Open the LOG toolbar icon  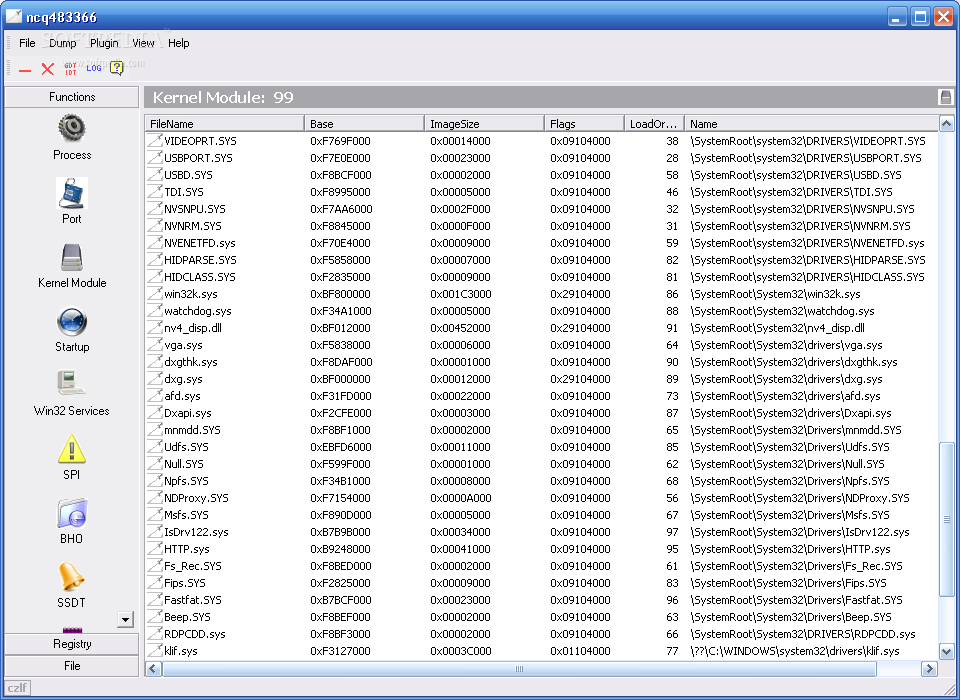94,68
